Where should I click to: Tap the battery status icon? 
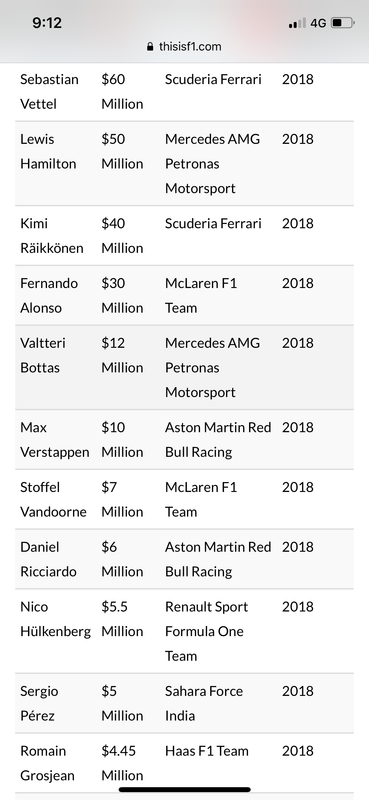click(342, 23)
